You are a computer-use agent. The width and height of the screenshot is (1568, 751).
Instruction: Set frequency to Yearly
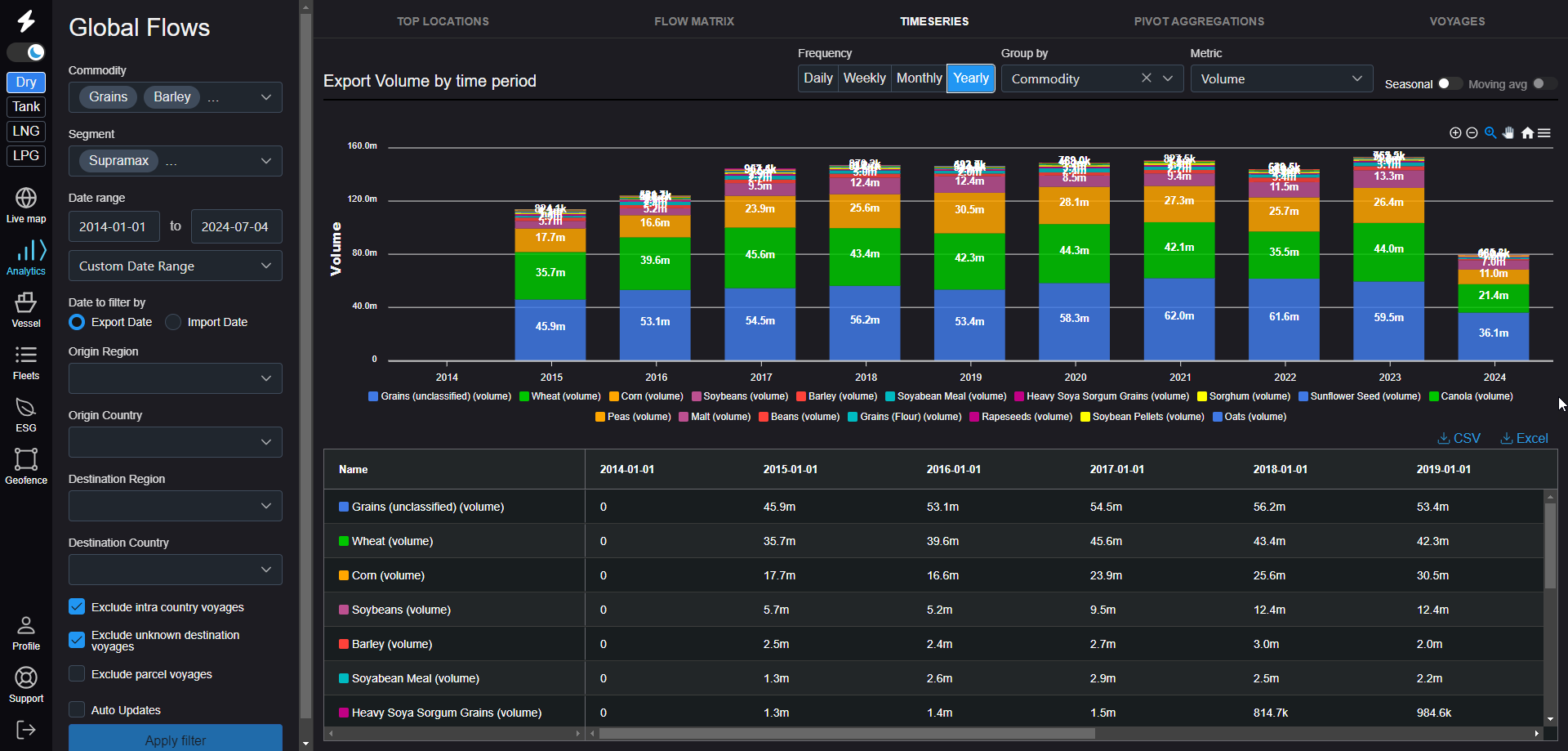971,78
